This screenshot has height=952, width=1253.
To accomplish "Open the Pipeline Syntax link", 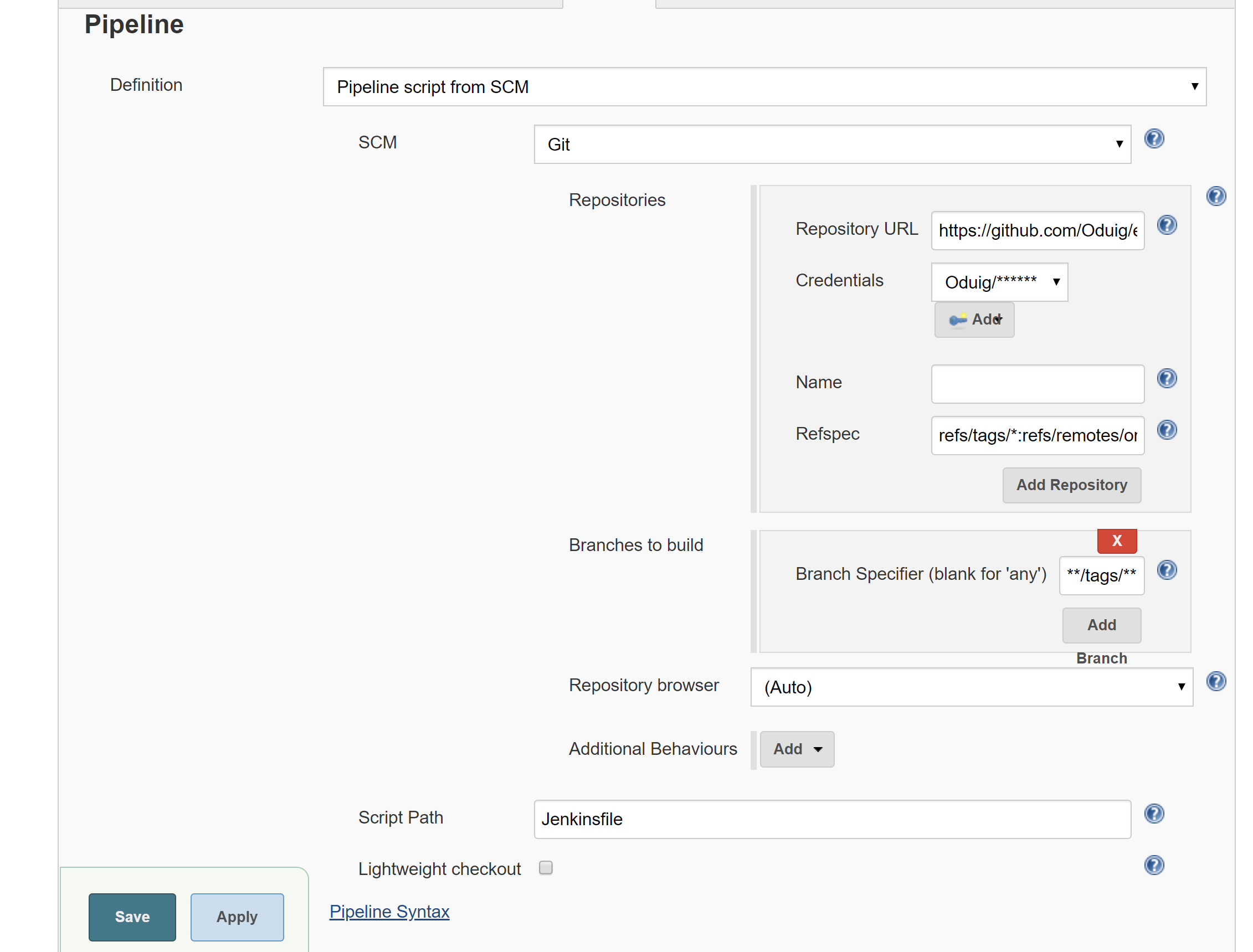I will [389, 912].
